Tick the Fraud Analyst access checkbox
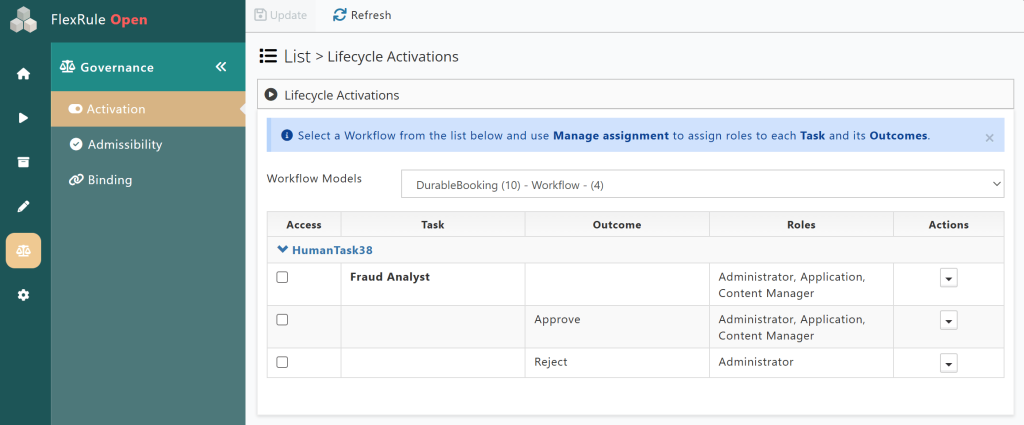 (282, 277)
